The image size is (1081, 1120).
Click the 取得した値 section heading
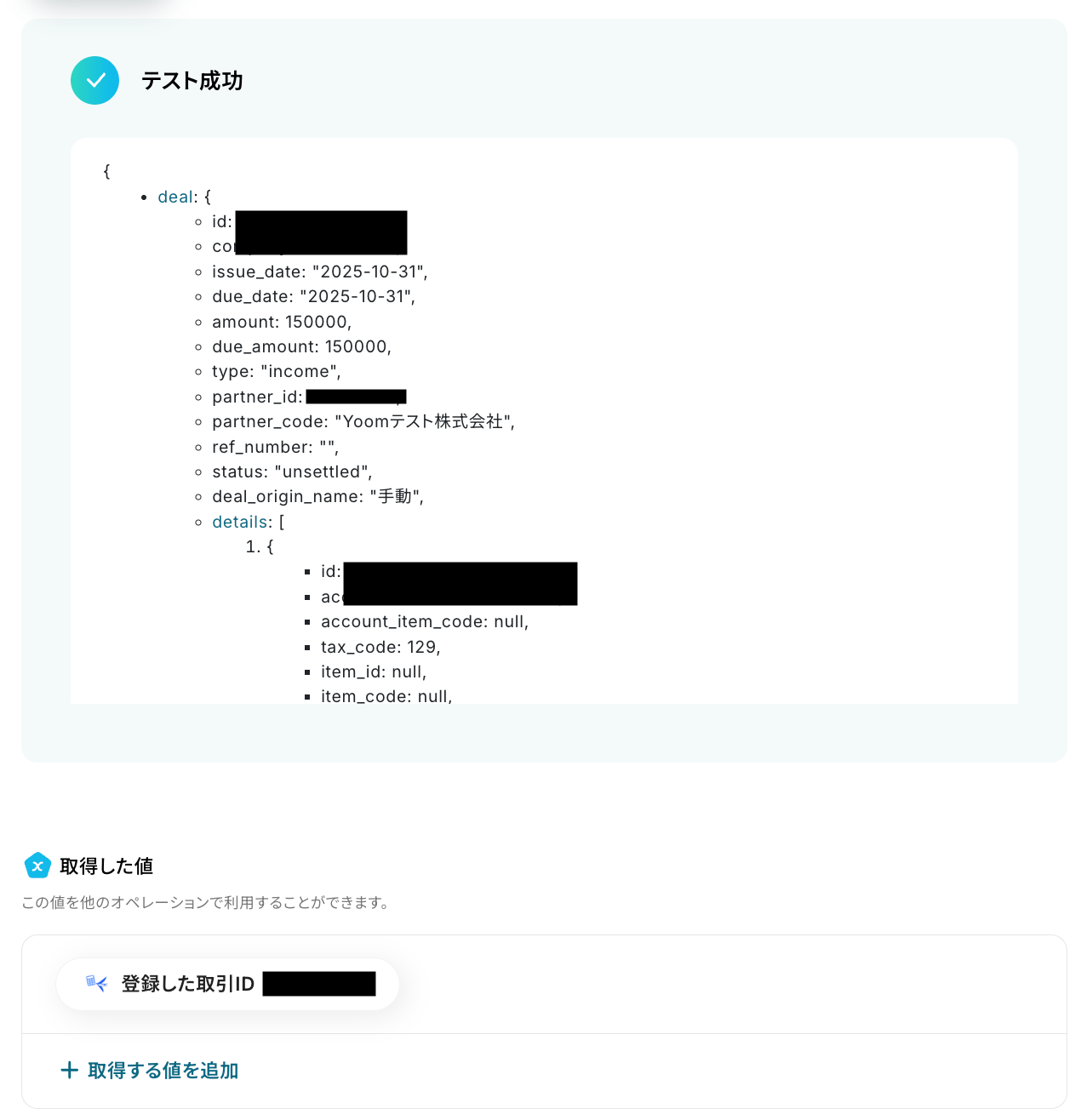pyautogui.click(x=106, y=866)
